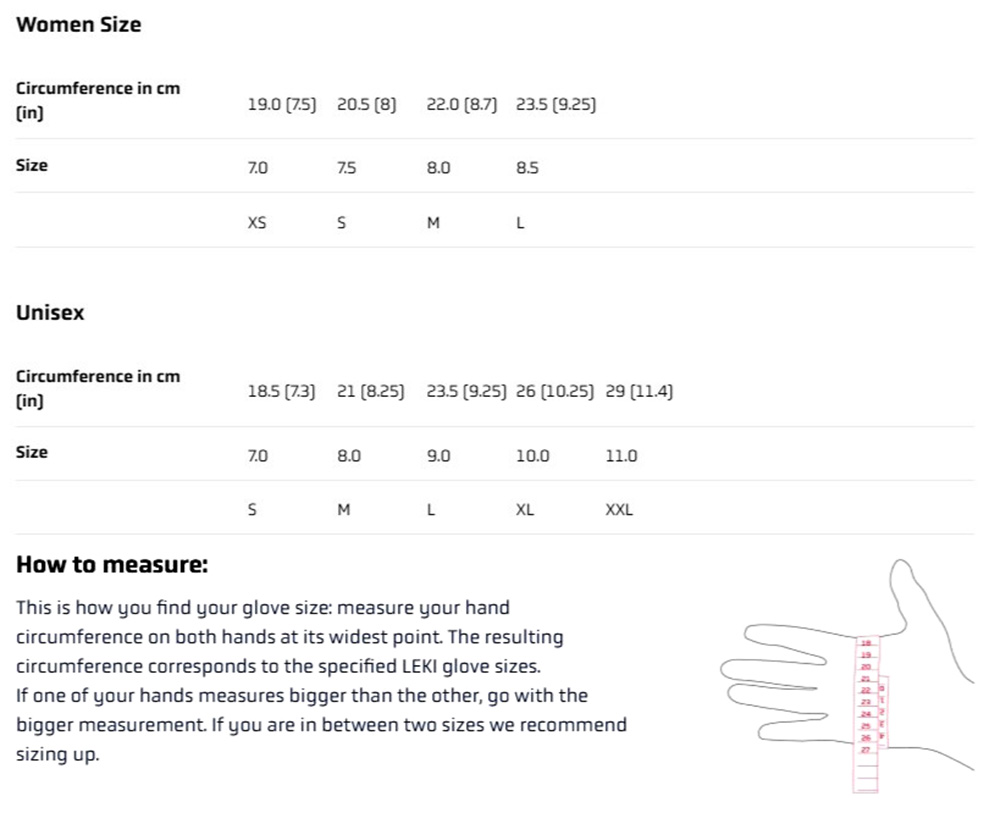
Task: Click women's size 7.5 value
Action: pos(346,168)
